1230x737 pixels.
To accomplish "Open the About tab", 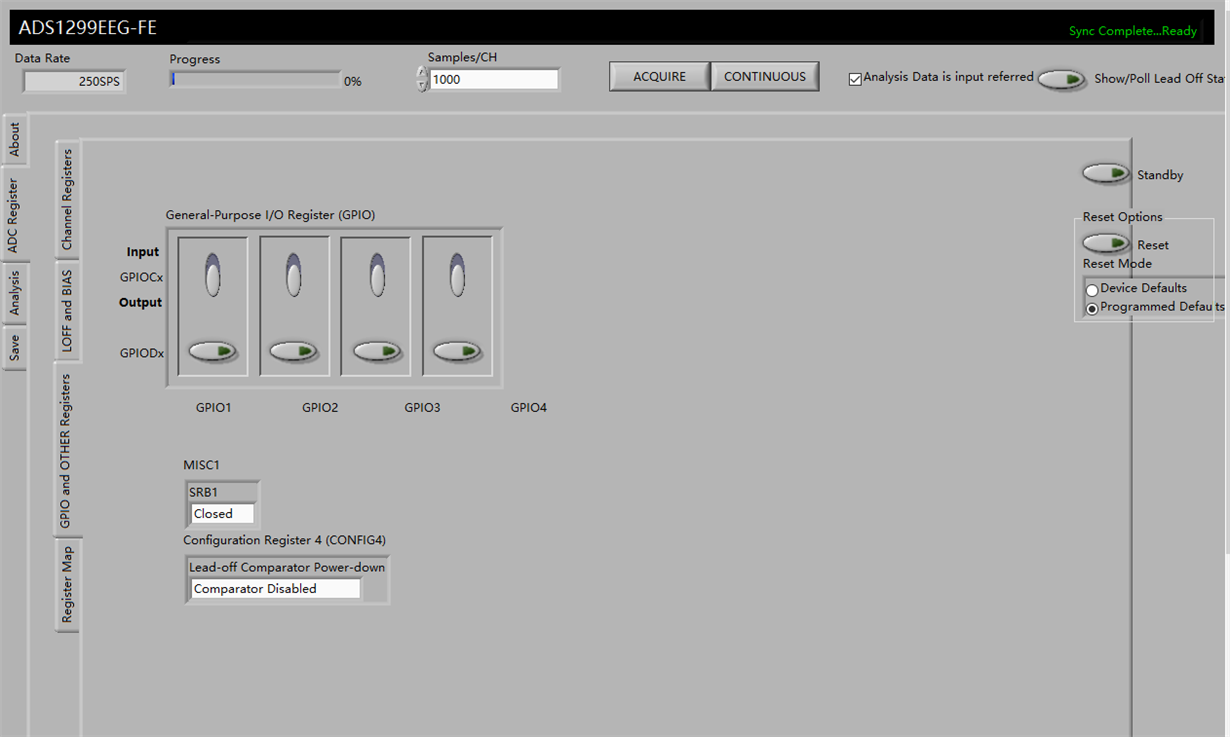I will point(15,140).
